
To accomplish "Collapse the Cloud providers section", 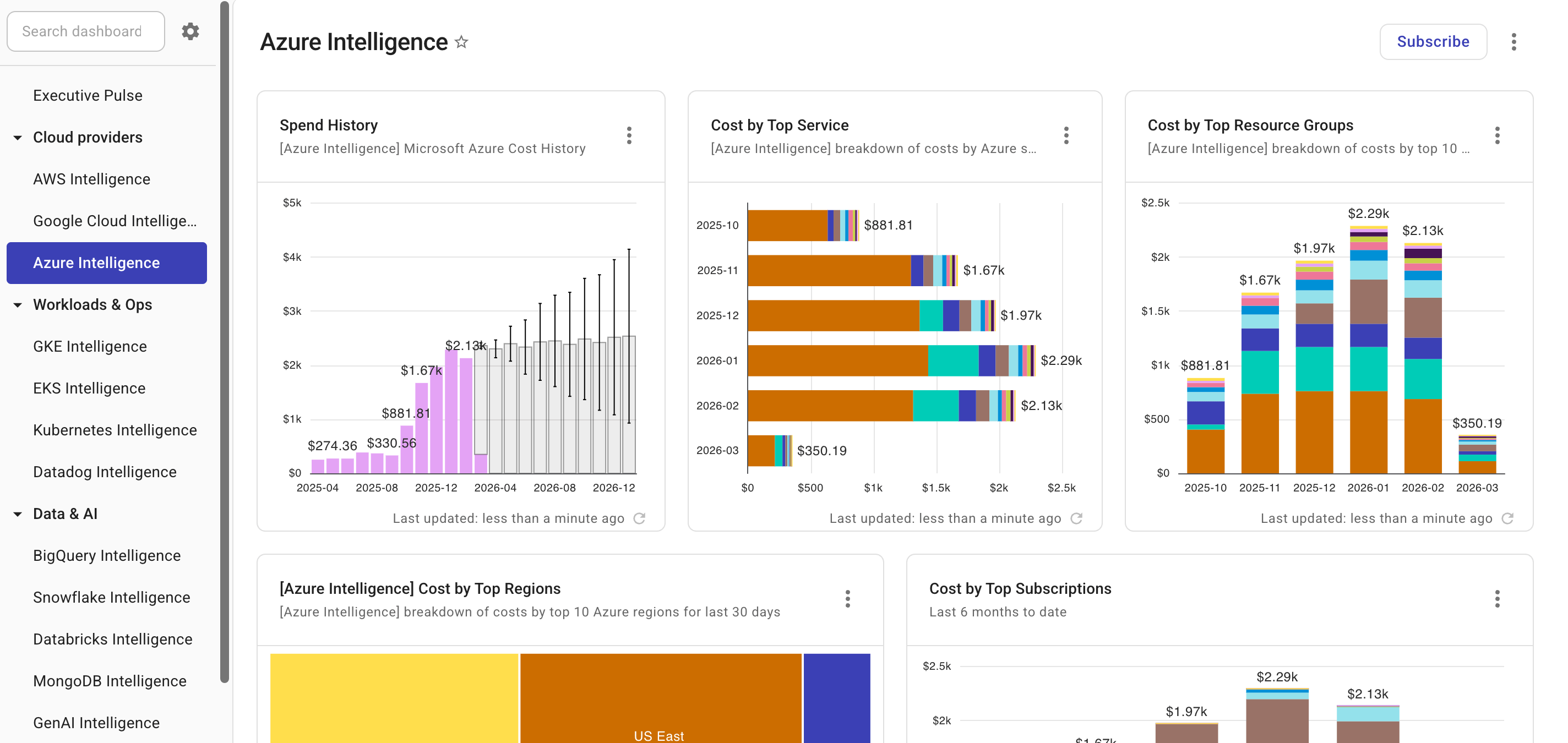I will coord(18,138).
